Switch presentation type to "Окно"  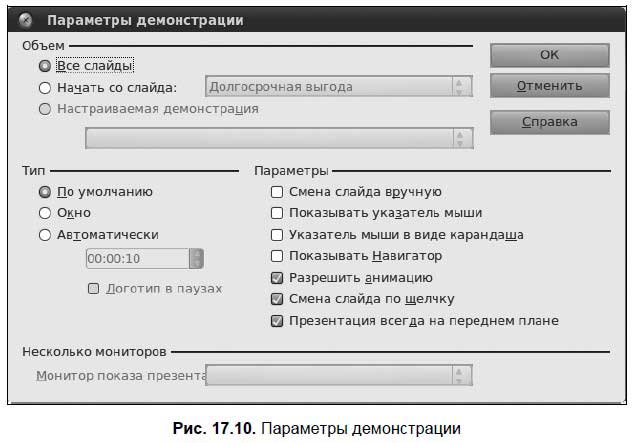point(44,213)
